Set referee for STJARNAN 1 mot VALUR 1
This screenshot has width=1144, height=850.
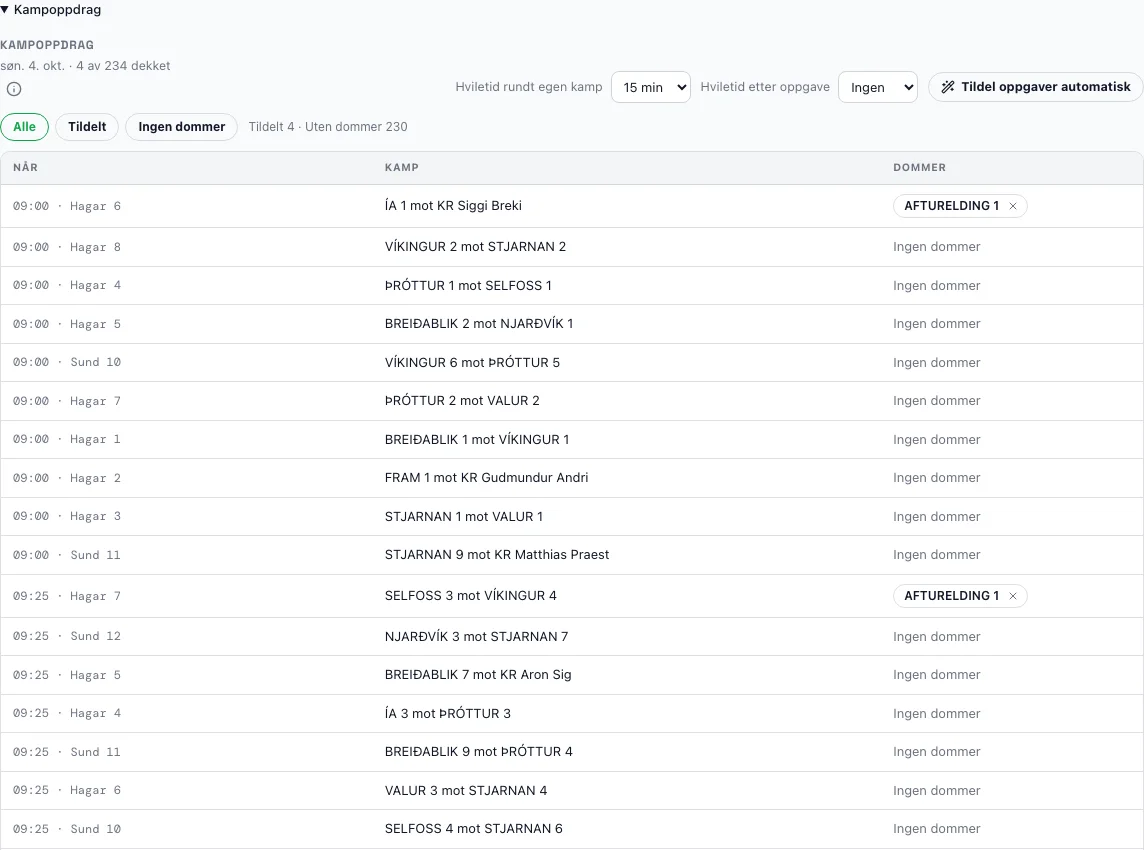coord(937,517)
